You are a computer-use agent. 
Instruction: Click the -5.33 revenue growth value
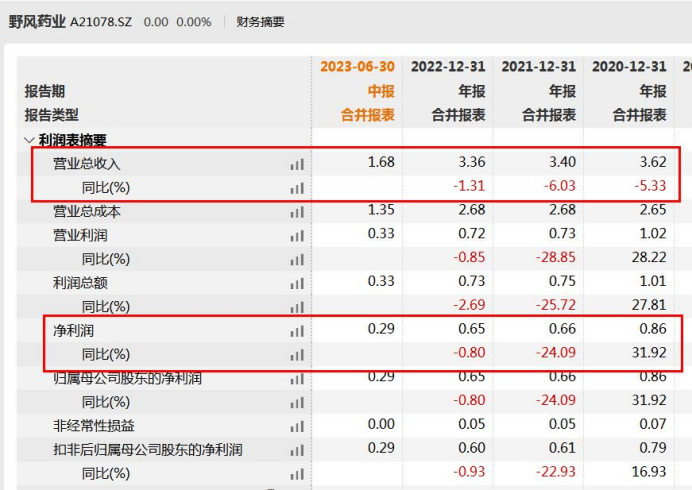tap(650, 186)
